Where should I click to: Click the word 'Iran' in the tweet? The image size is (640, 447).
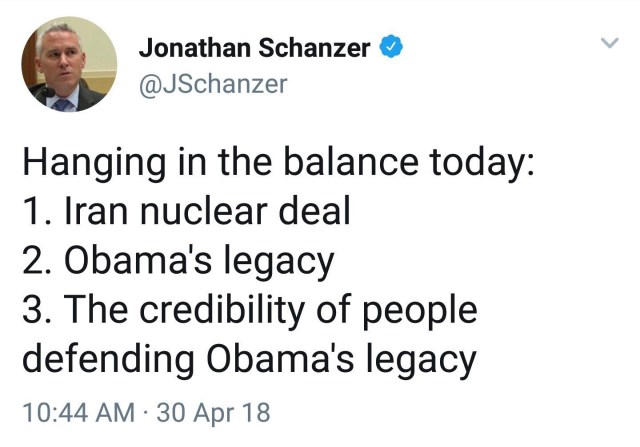click(x=93, y=212)
